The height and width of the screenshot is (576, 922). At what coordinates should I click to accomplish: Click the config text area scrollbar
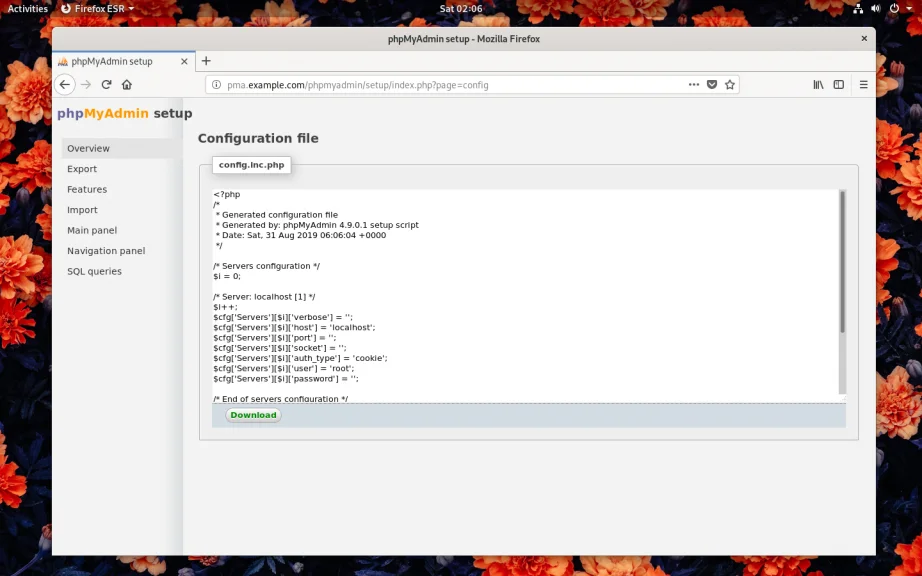[842, 262]
